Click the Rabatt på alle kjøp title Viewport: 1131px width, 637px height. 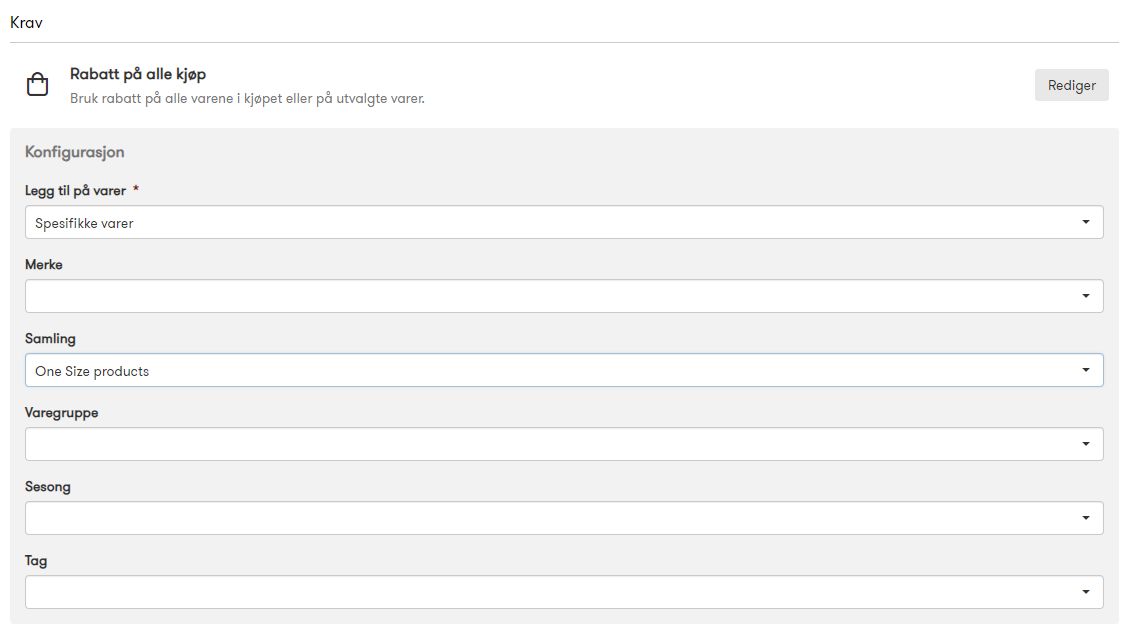(x=138, y=74)
